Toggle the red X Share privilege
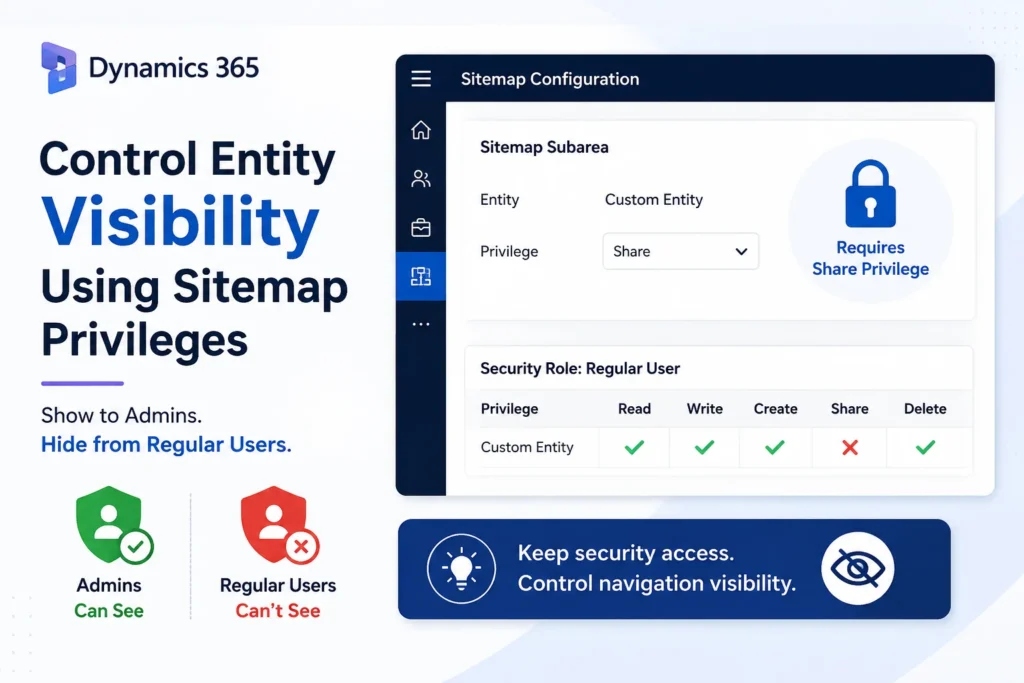Viewport: 1024px width, 683px height. click(x=850, y=447)
